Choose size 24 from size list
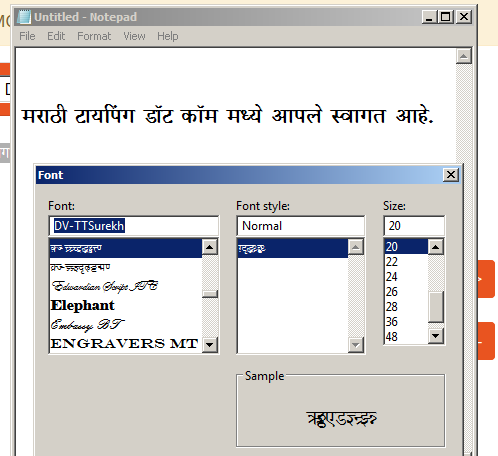 (x=406, y=277)
